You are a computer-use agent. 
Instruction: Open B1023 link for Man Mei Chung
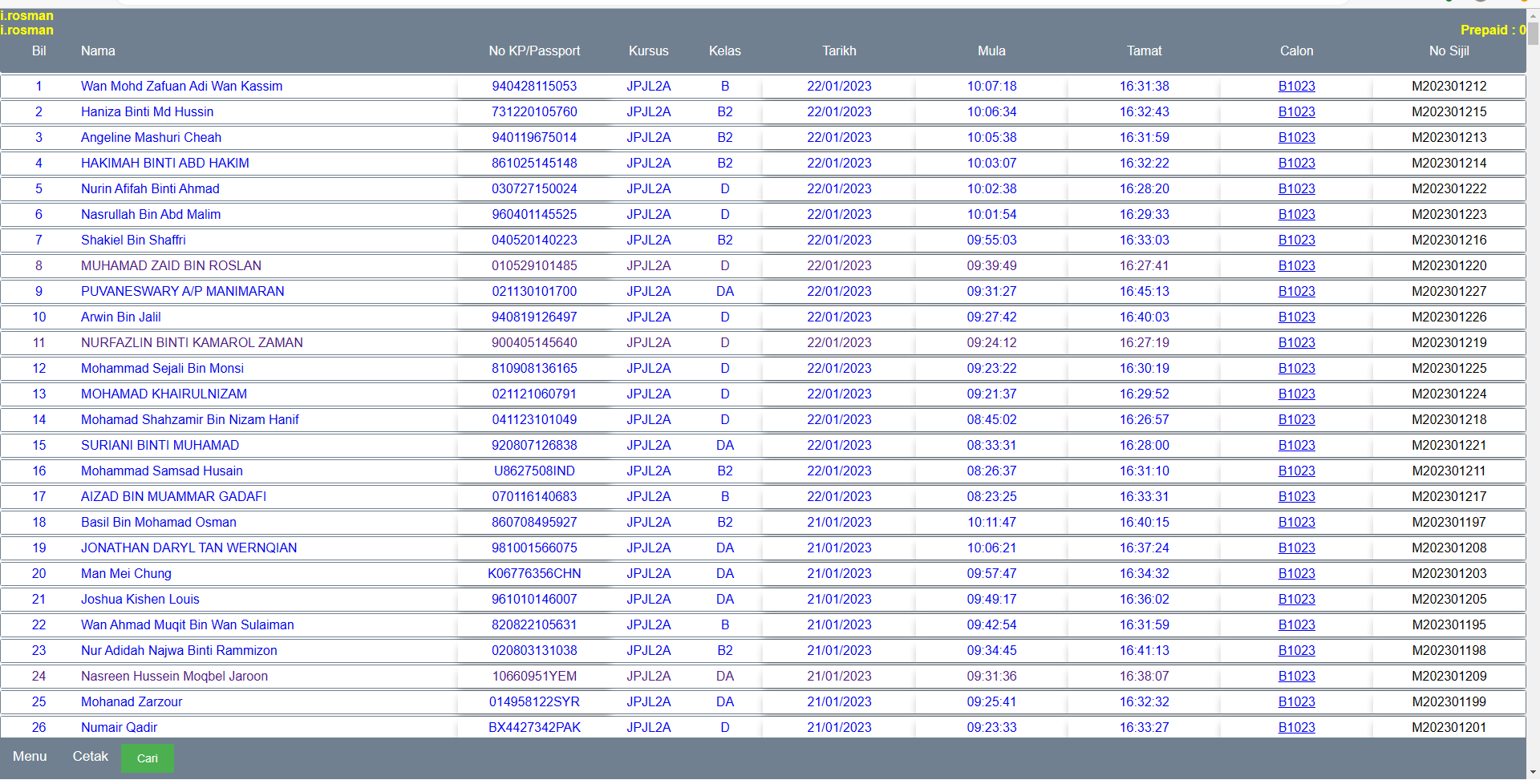[x=1296, y=573]
